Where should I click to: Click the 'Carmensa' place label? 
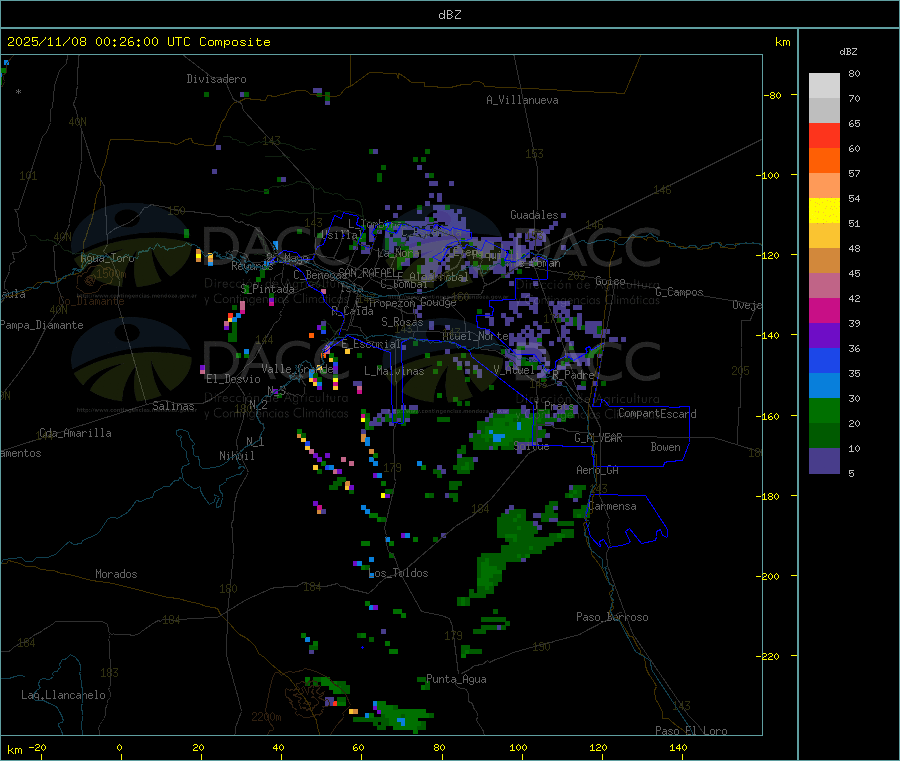pyautogui.click(x=612, y=506)
